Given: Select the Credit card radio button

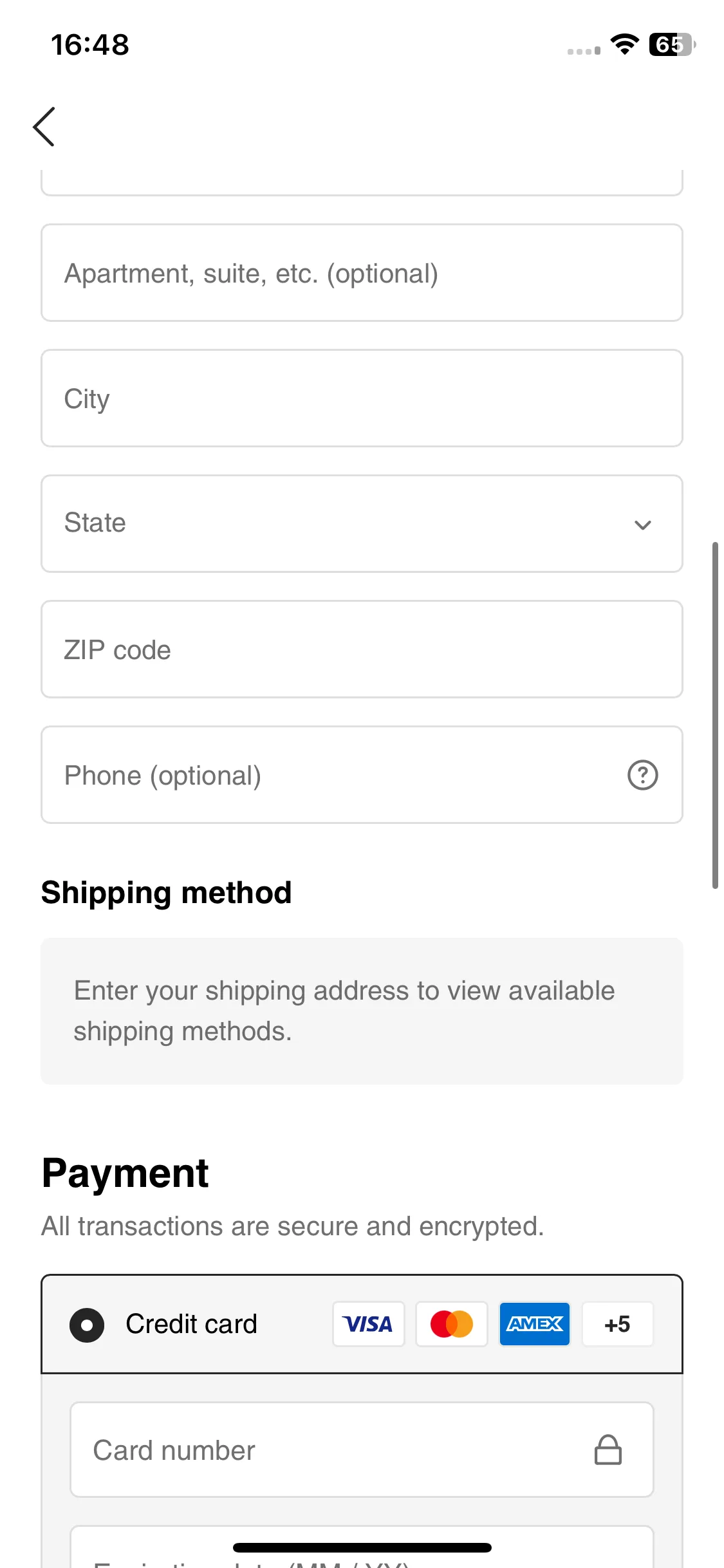Looking at the screenshot, I should coord(87,1325).
